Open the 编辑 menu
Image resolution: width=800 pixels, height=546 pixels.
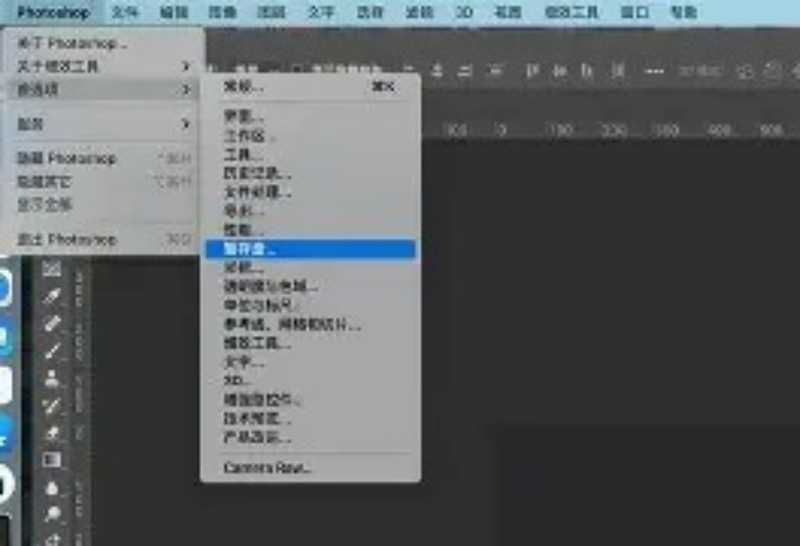(x=174, y=12)
